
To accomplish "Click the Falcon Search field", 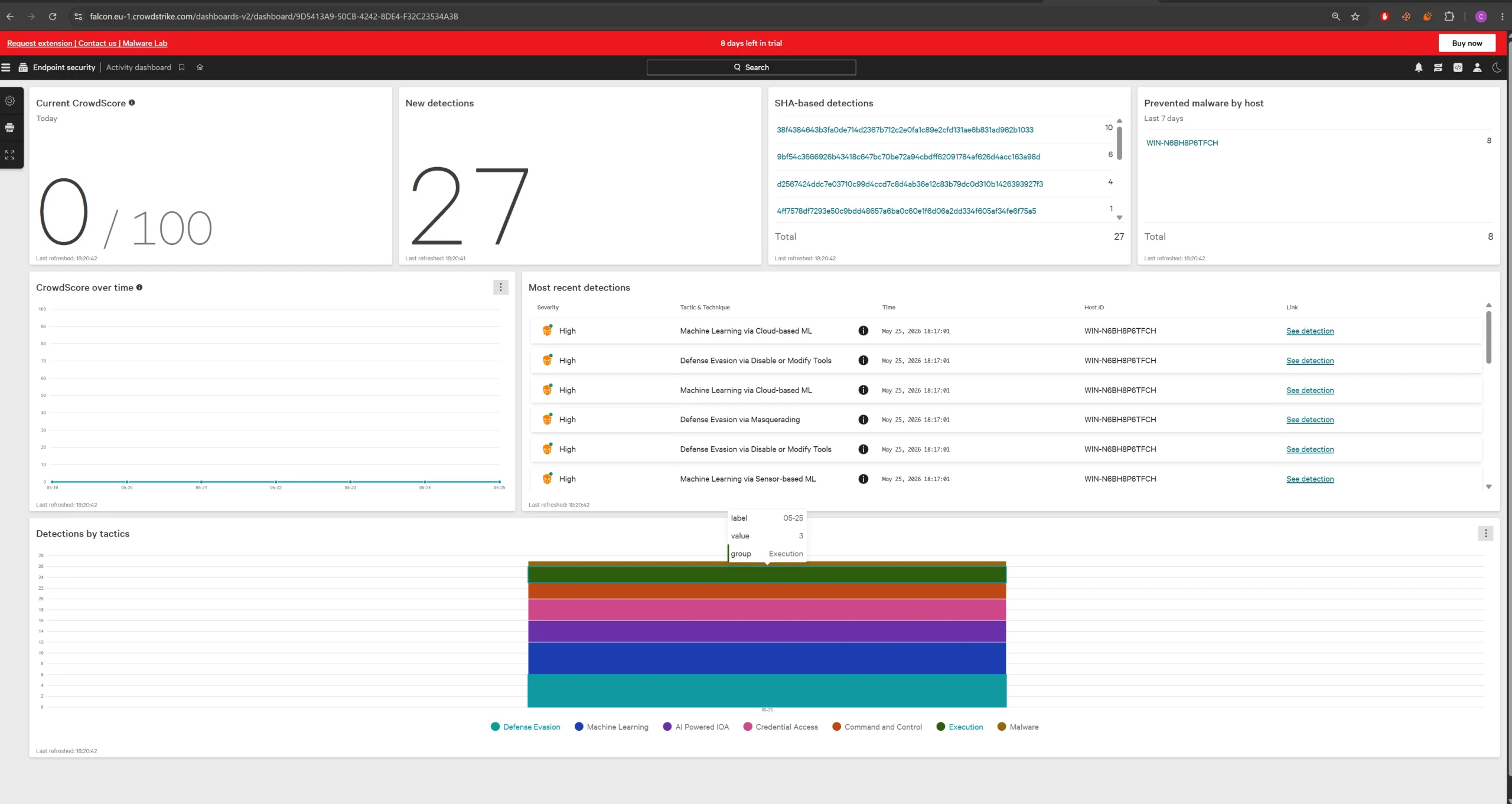I will click(751, 67).
